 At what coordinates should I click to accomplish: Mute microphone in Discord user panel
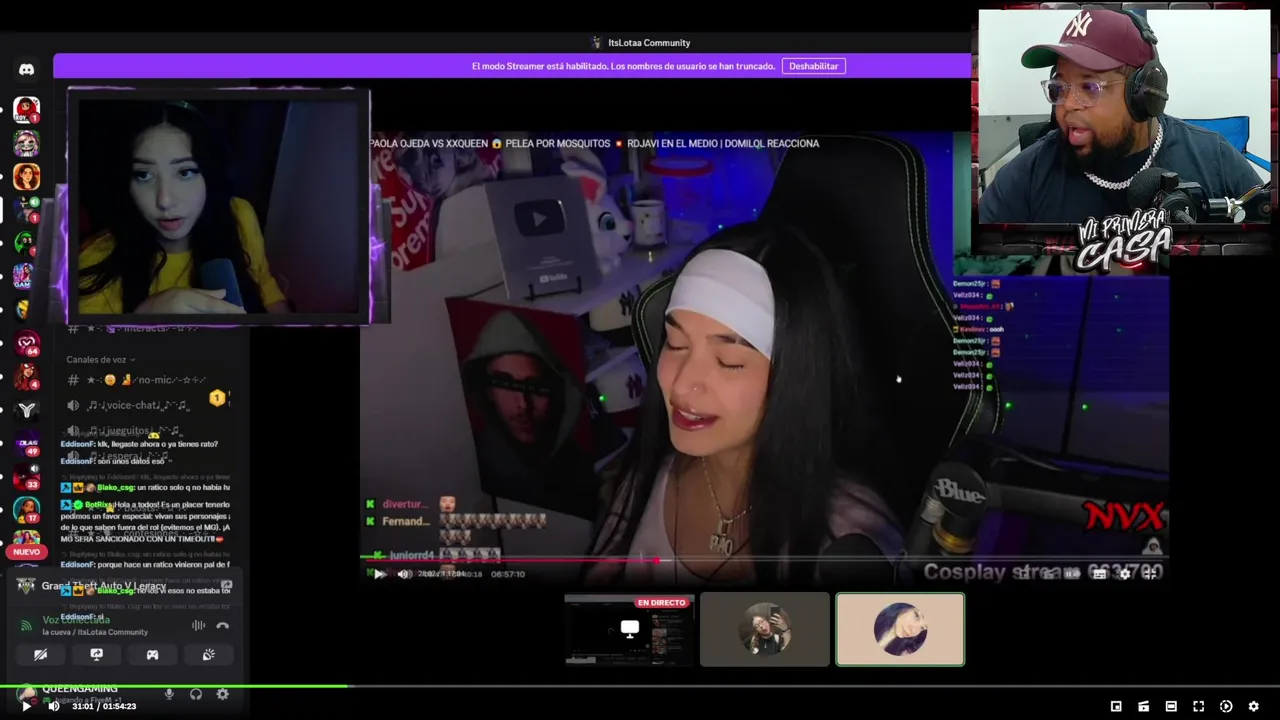tap(169, 694)
